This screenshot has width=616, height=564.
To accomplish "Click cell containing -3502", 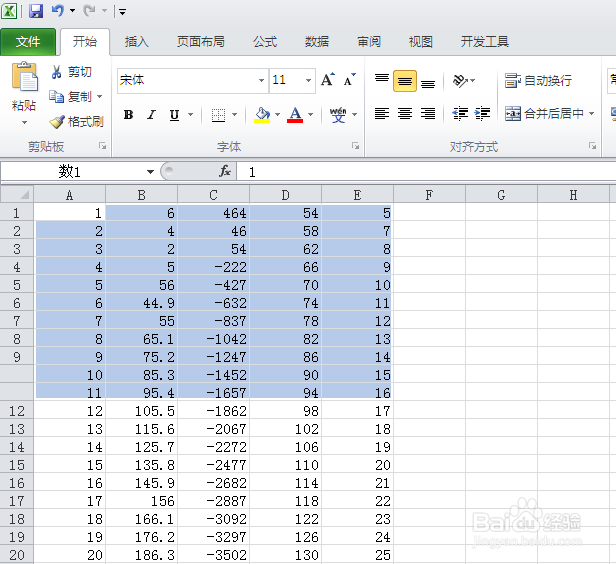I will coord(213,555).
